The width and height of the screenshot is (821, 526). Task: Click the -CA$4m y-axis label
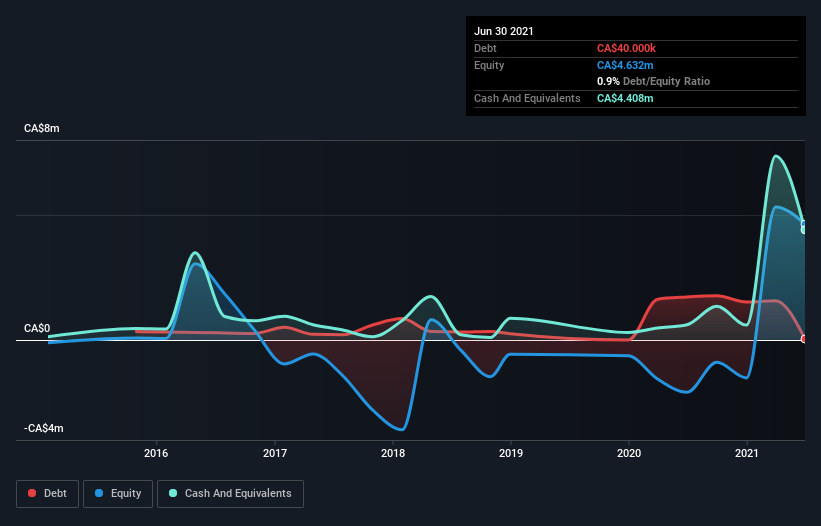43,428
